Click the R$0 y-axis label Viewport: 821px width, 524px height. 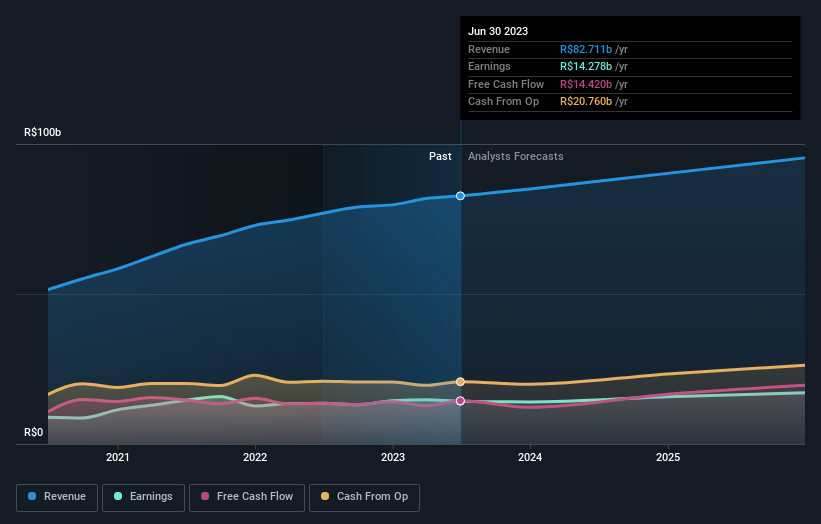click(34, 432)
